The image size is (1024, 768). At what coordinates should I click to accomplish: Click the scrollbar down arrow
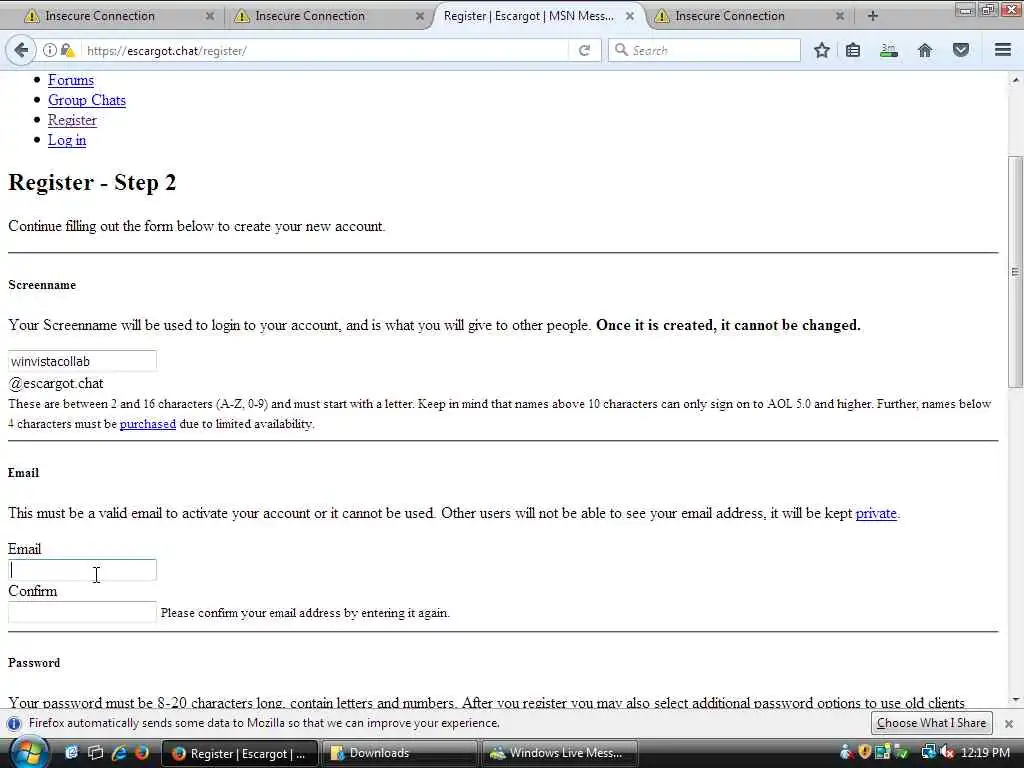pyautogui.click(x=1015, y=699)
